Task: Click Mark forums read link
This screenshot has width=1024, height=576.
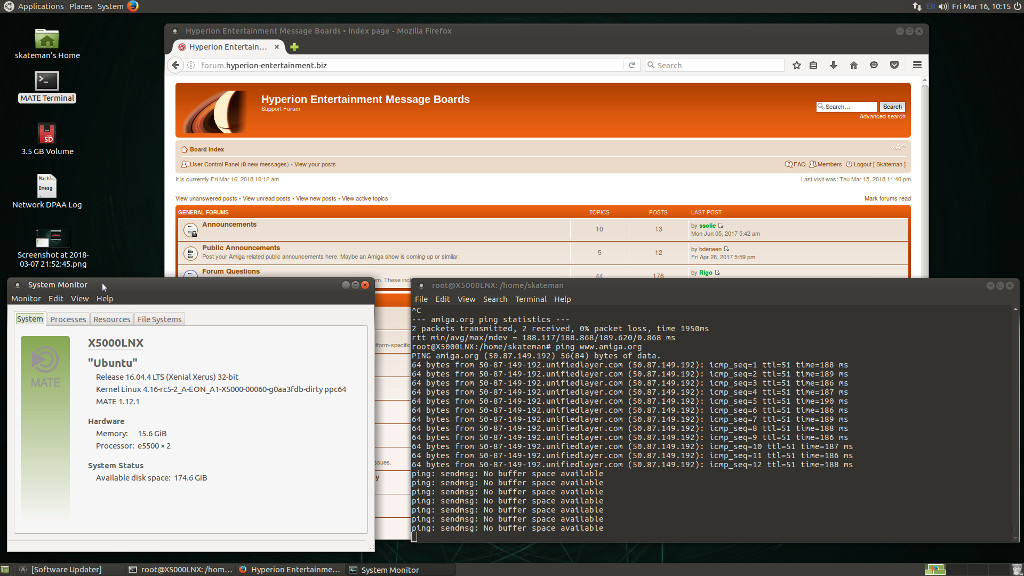Action: tap(888, 199)
